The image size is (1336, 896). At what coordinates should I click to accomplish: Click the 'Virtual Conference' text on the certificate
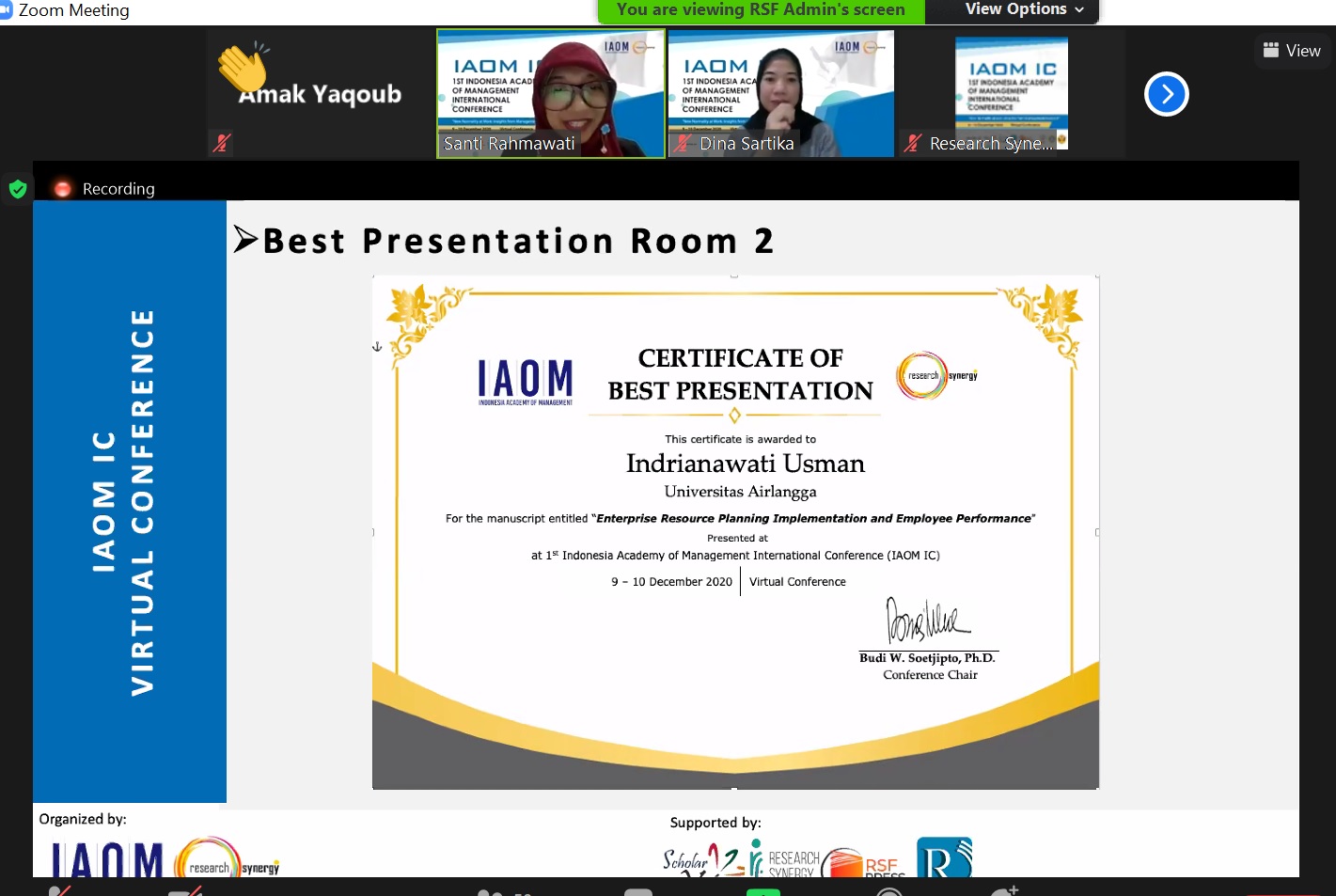tap(797, 582)
